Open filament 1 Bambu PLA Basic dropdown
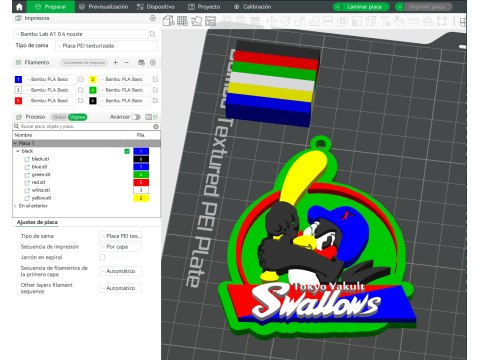The width and height of the screenshot is (480, 360). [50, 79]
